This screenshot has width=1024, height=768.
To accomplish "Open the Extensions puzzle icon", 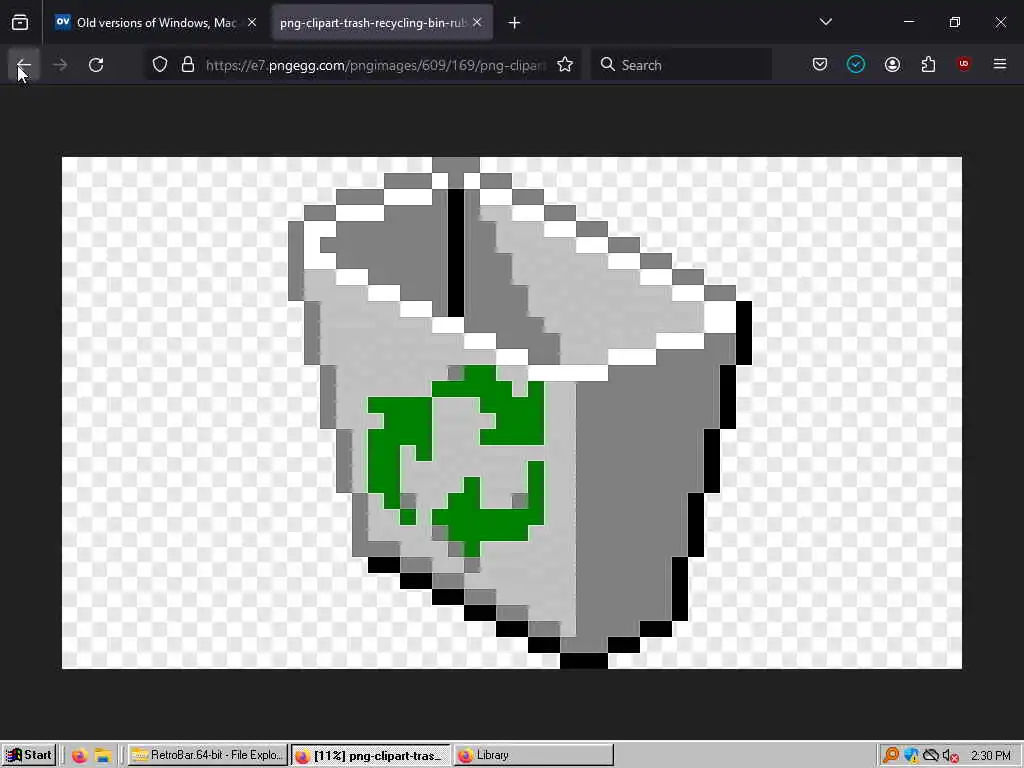I will coord(928,64).
